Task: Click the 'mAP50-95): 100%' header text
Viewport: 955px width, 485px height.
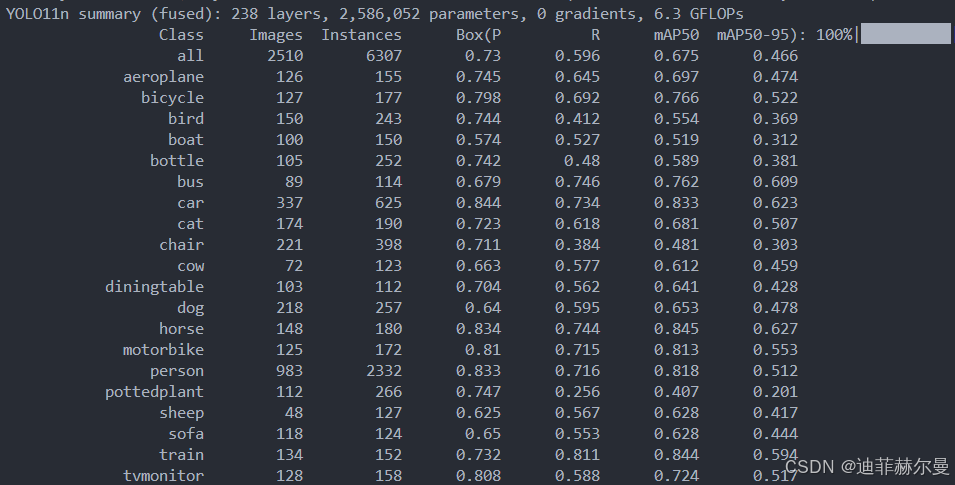Action: pyautogui.click(x=784, y=35)
